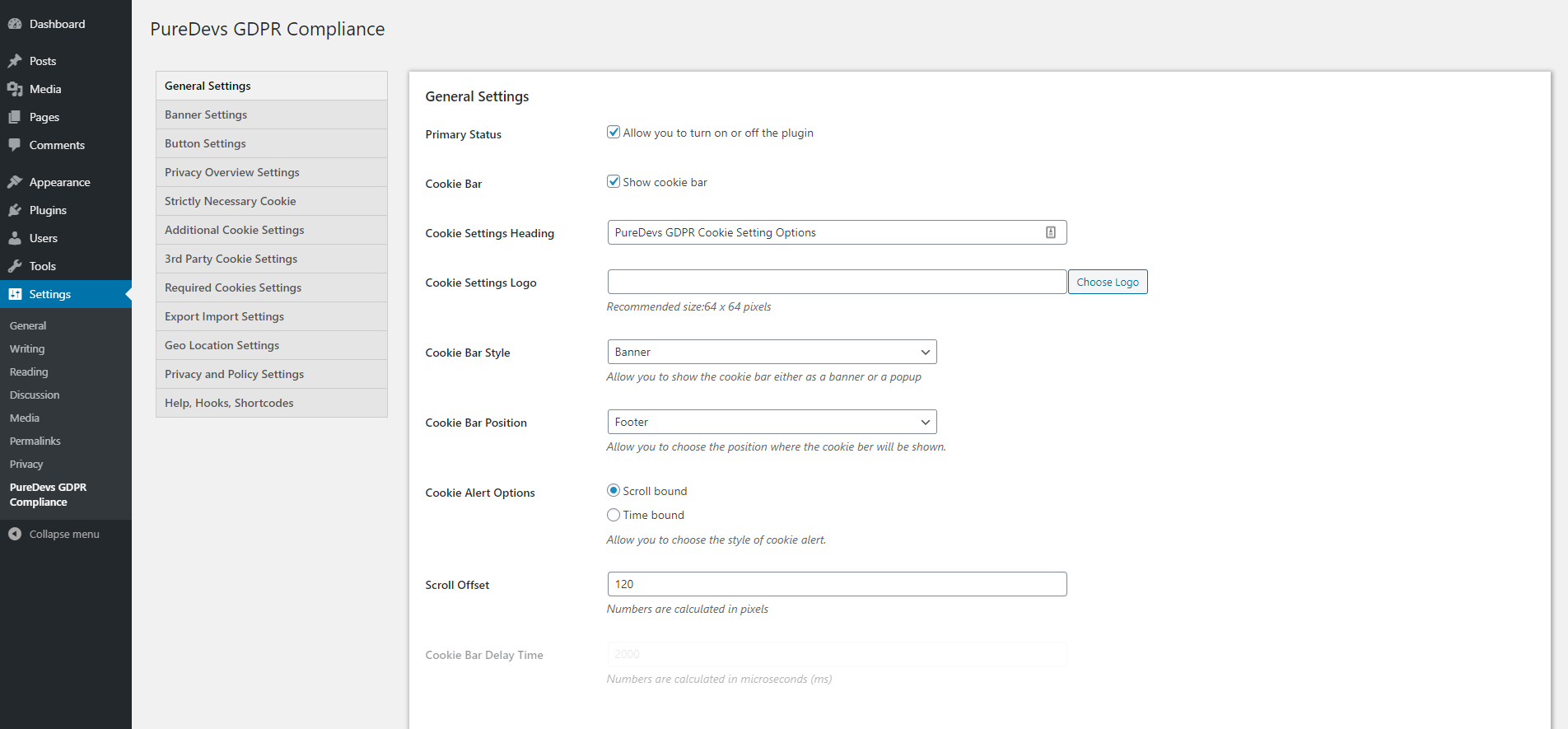This screenshot has width=1568, height=729.
Task: Open the Posts menu
Action: pos(66,61)
